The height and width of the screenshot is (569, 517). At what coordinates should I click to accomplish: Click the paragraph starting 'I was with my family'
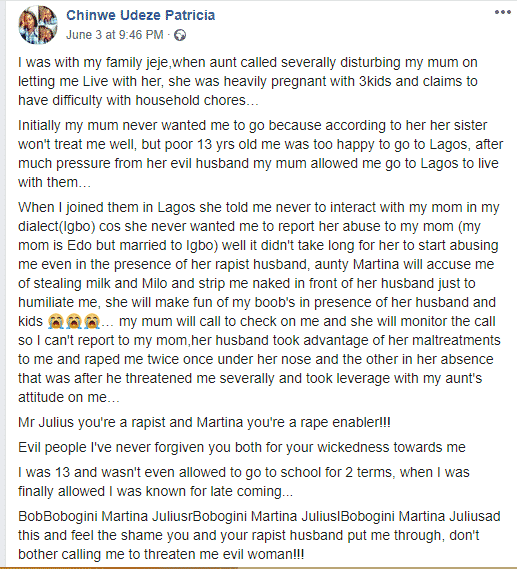click(248, 81)
